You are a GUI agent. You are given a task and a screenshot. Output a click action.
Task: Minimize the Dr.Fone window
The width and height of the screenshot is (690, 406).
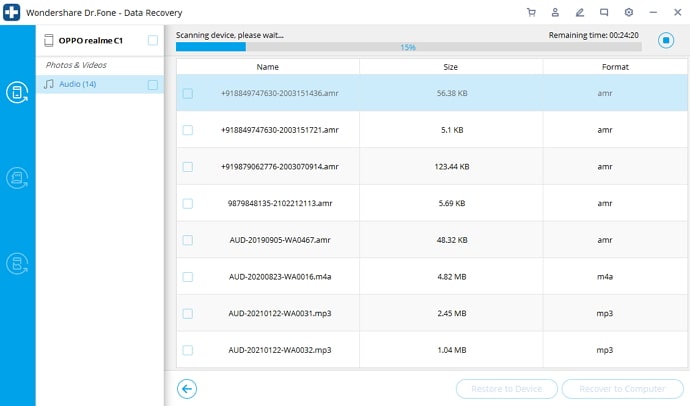(x=653, y=12)
